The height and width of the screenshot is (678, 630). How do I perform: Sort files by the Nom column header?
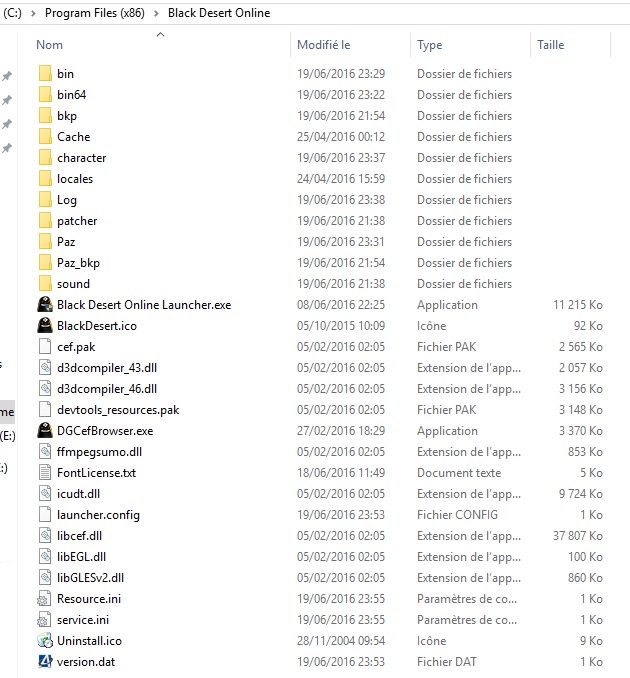(50, 45)
